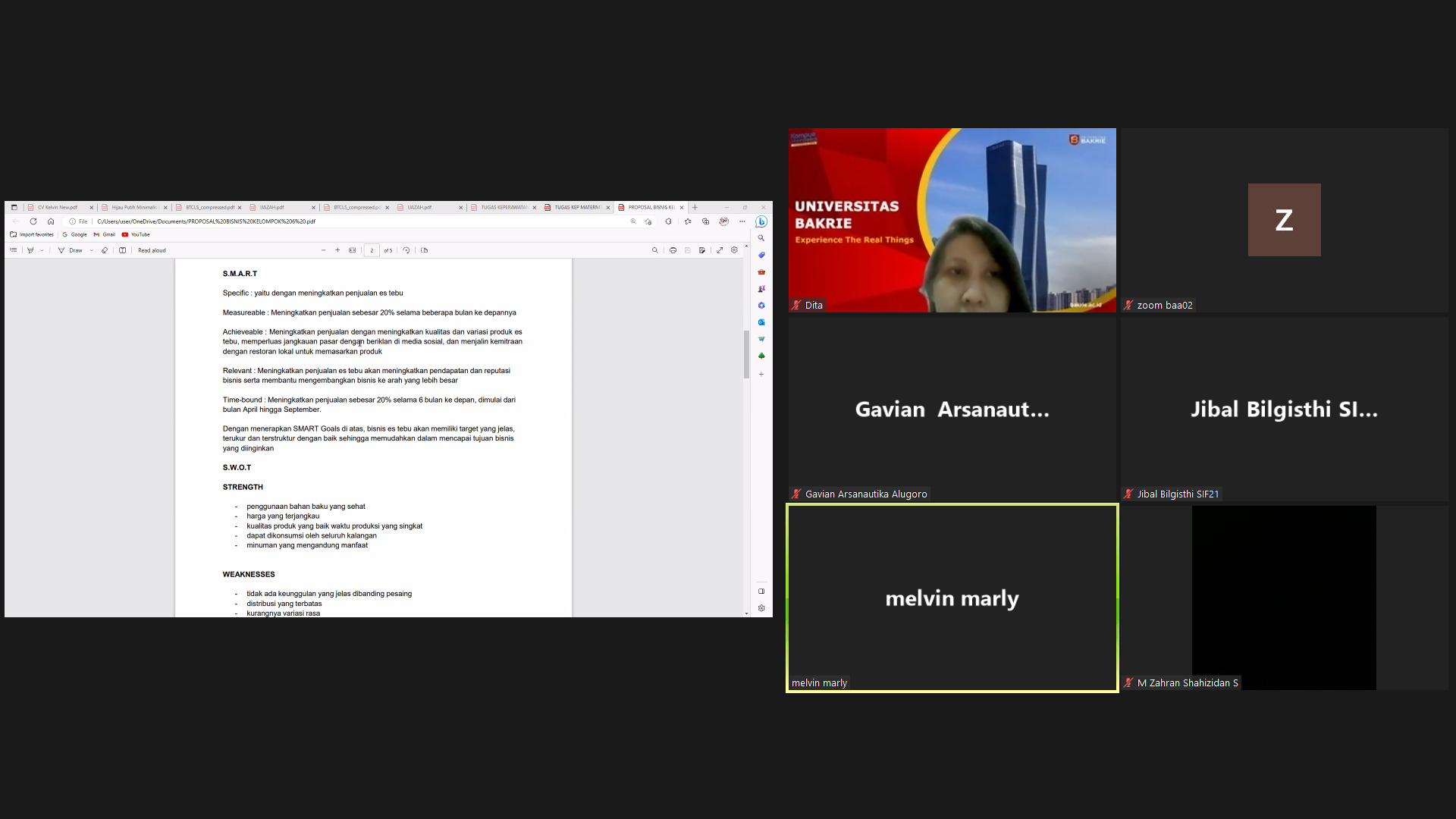Enter PDF full screen mode

(x=720, y=250)
